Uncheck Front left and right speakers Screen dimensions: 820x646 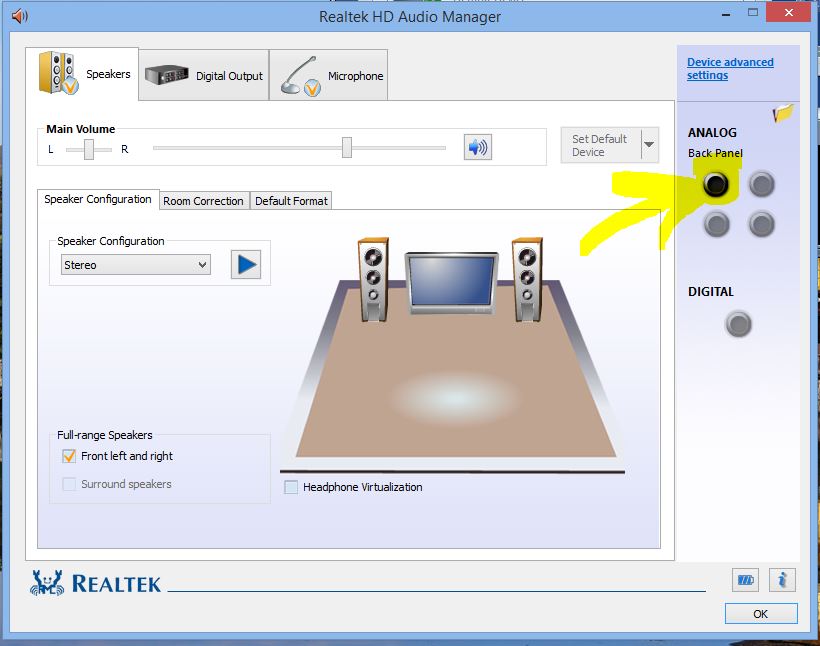[x=69, y=456]
